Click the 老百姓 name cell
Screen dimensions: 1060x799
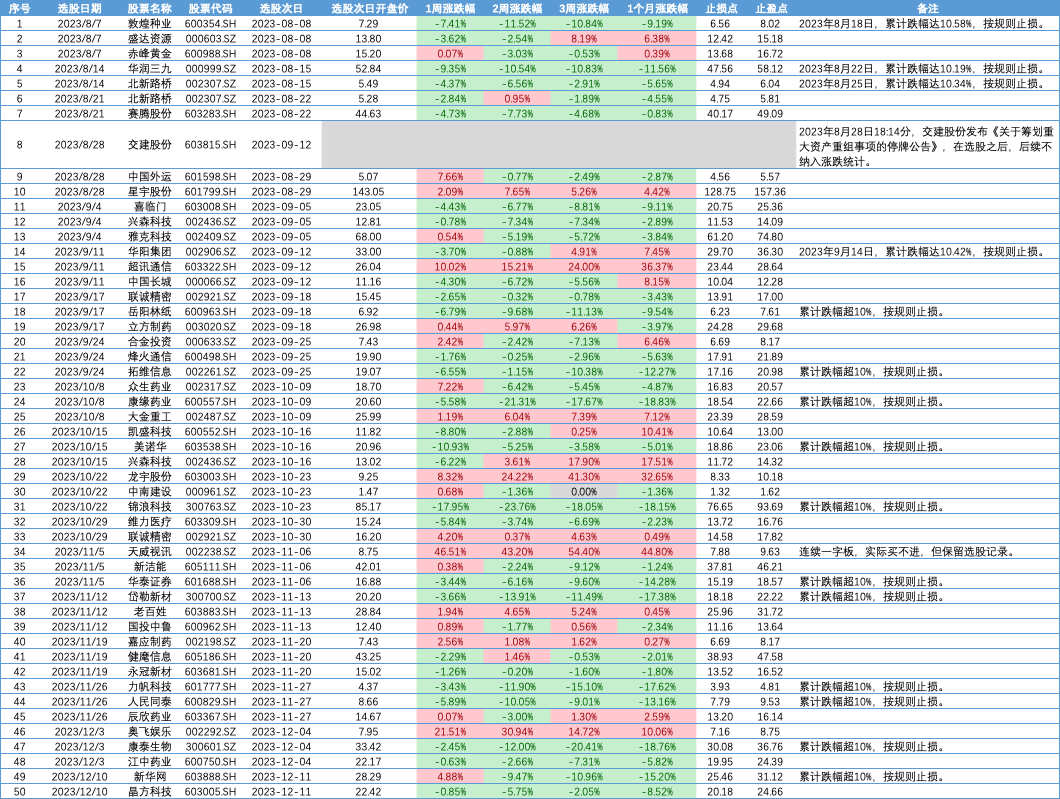coord(149,611)
